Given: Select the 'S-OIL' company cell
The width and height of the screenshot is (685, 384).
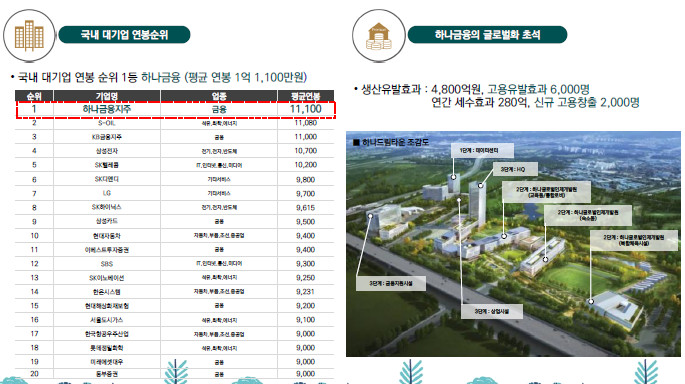Looking at the screenshot, I should click(107, 123).
